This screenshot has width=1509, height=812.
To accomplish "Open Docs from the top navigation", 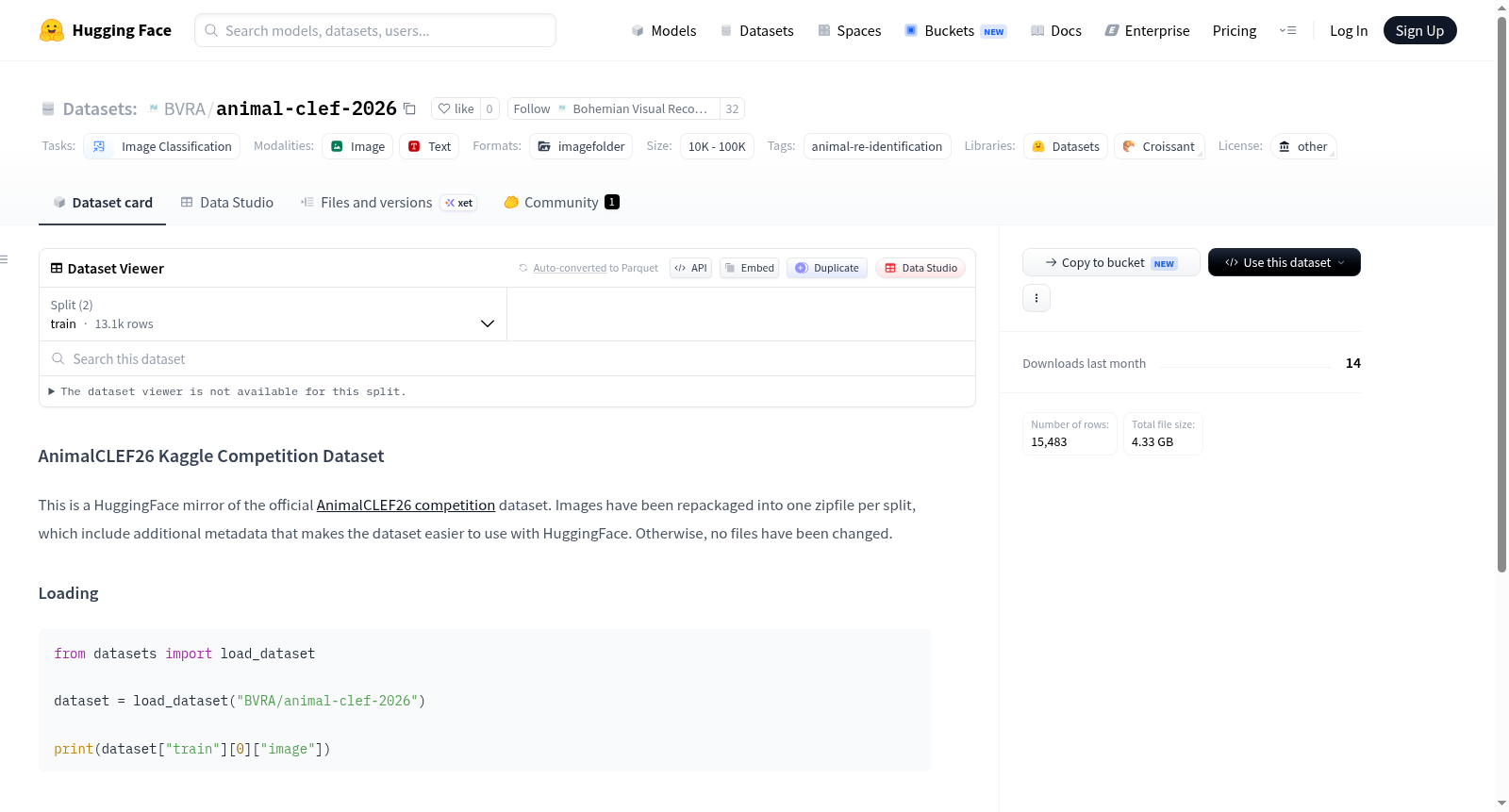I will (x=1055, y=30).
